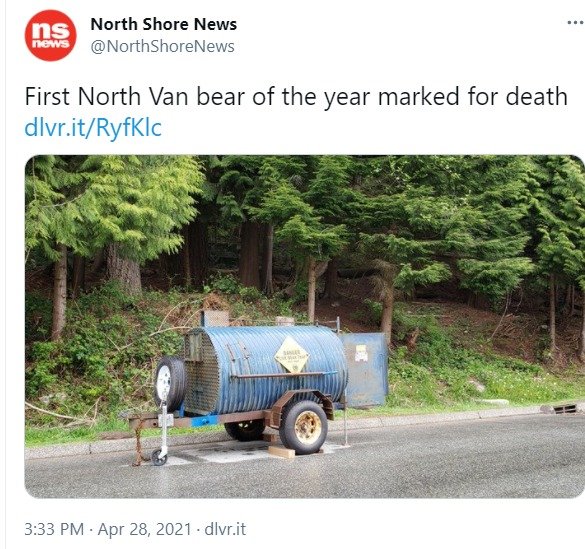Click the white 'ns' text in the logo

[x=51, y=30]
